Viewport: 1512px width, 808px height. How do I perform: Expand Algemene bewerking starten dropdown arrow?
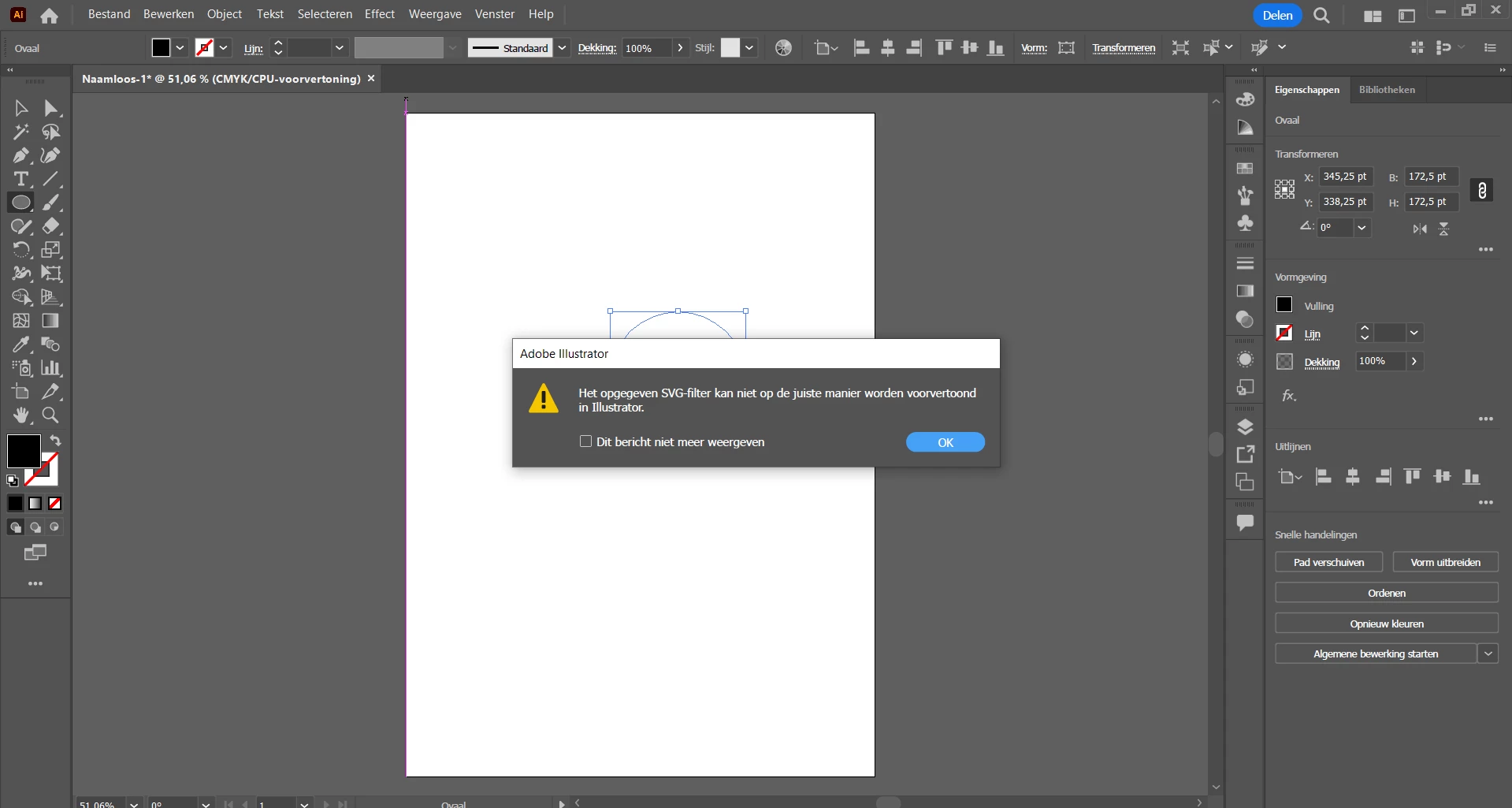click(x=1488, y=653)
